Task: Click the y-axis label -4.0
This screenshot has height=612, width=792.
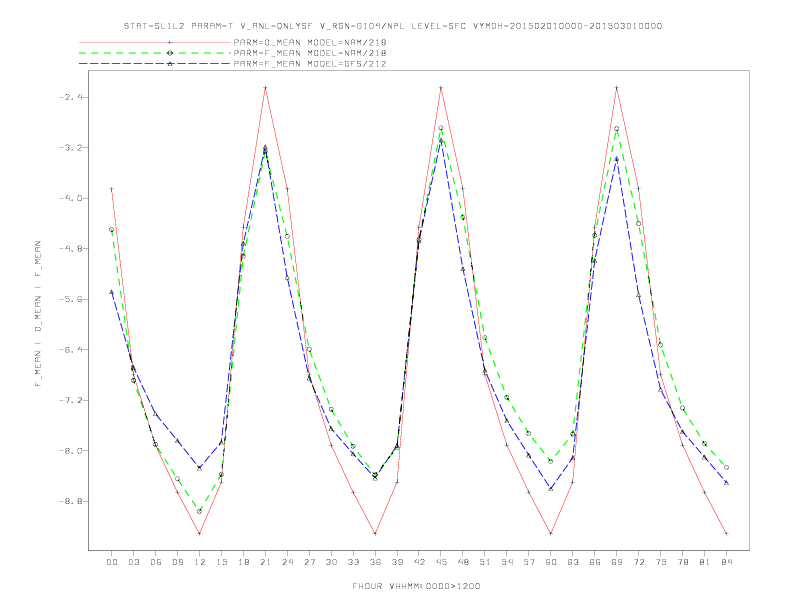Action: click(x=70, y=198)
